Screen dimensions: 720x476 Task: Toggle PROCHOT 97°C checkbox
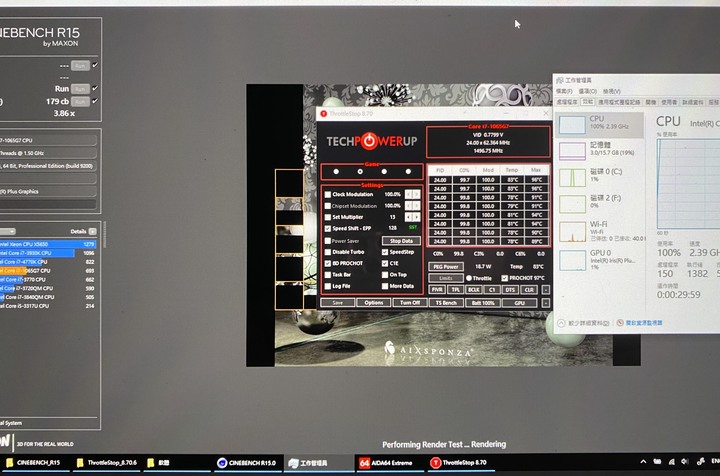[505, 278]
